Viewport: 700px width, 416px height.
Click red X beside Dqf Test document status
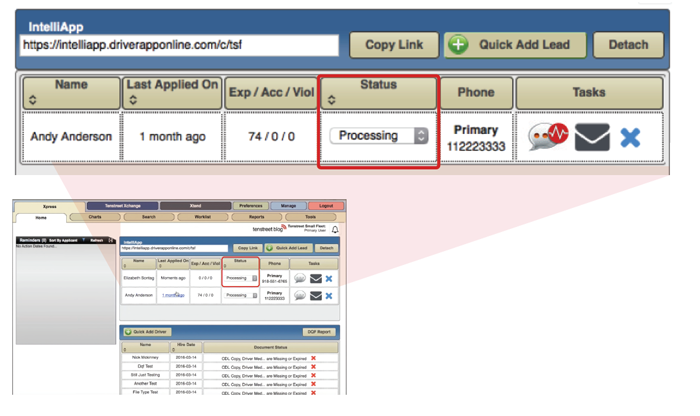point(313,366)
